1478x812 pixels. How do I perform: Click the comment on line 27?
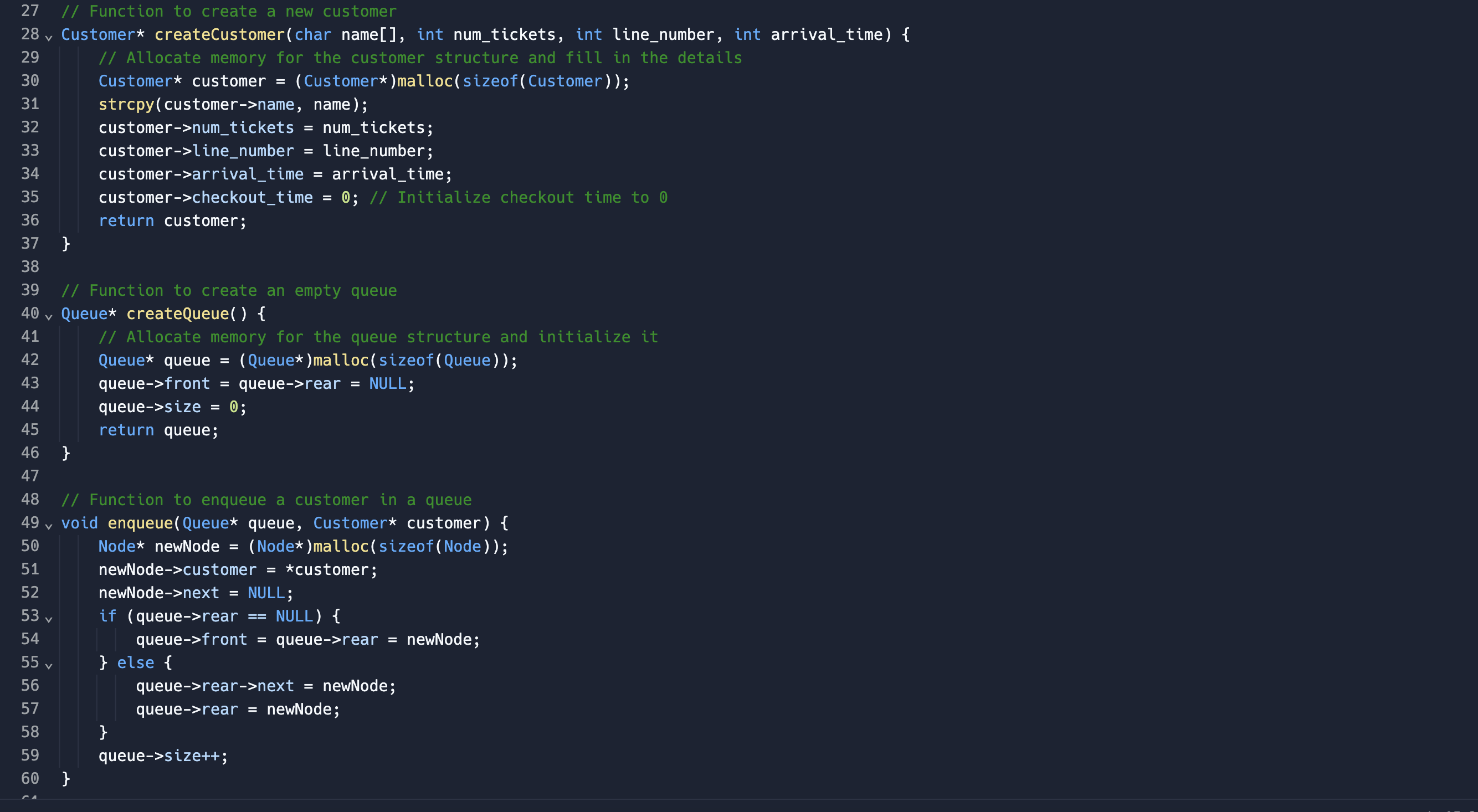229,11
